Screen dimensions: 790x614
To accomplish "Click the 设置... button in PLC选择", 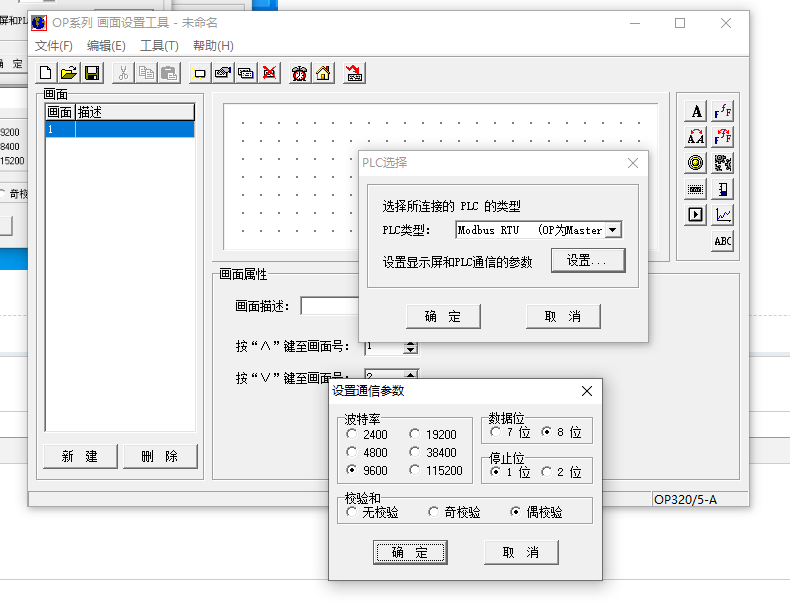I will pyautogui.click(x=588, y=260).
